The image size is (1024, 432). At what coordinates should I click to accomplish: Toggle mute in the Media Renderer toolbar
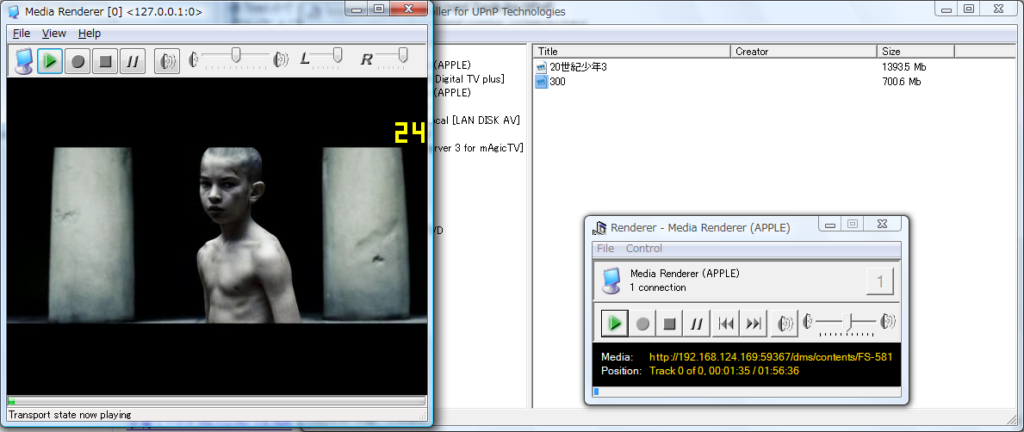coord(168,61)
